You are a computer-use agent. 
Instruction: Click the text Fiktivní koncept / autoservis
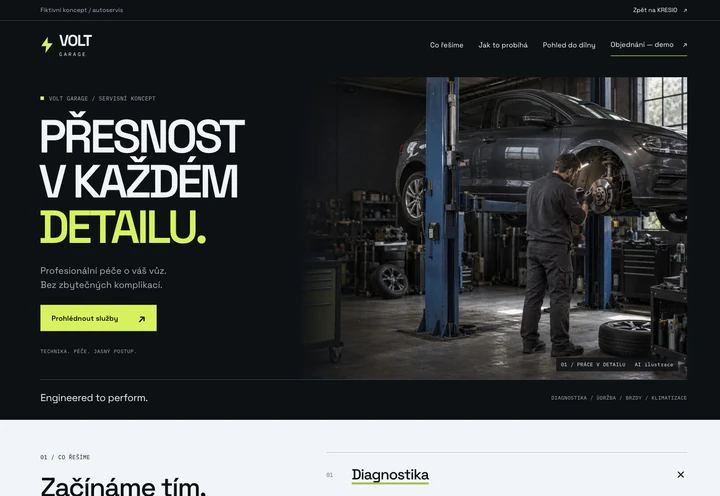[x=81, y=10]
